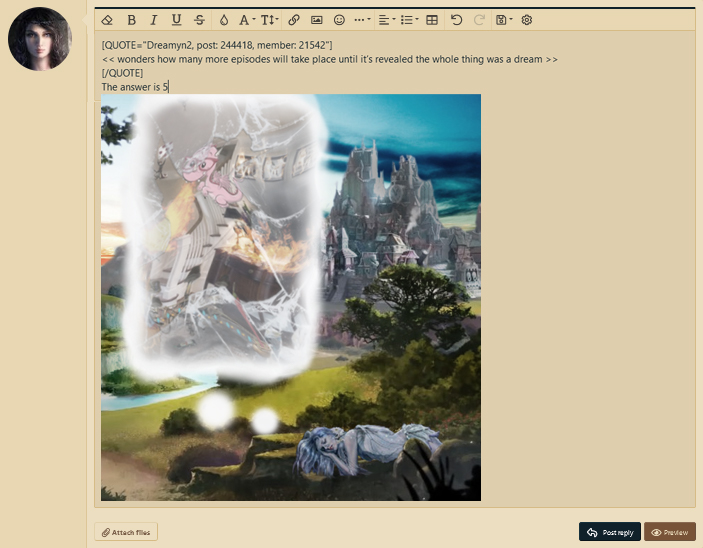Toggle italic formatting

point(153,20)
